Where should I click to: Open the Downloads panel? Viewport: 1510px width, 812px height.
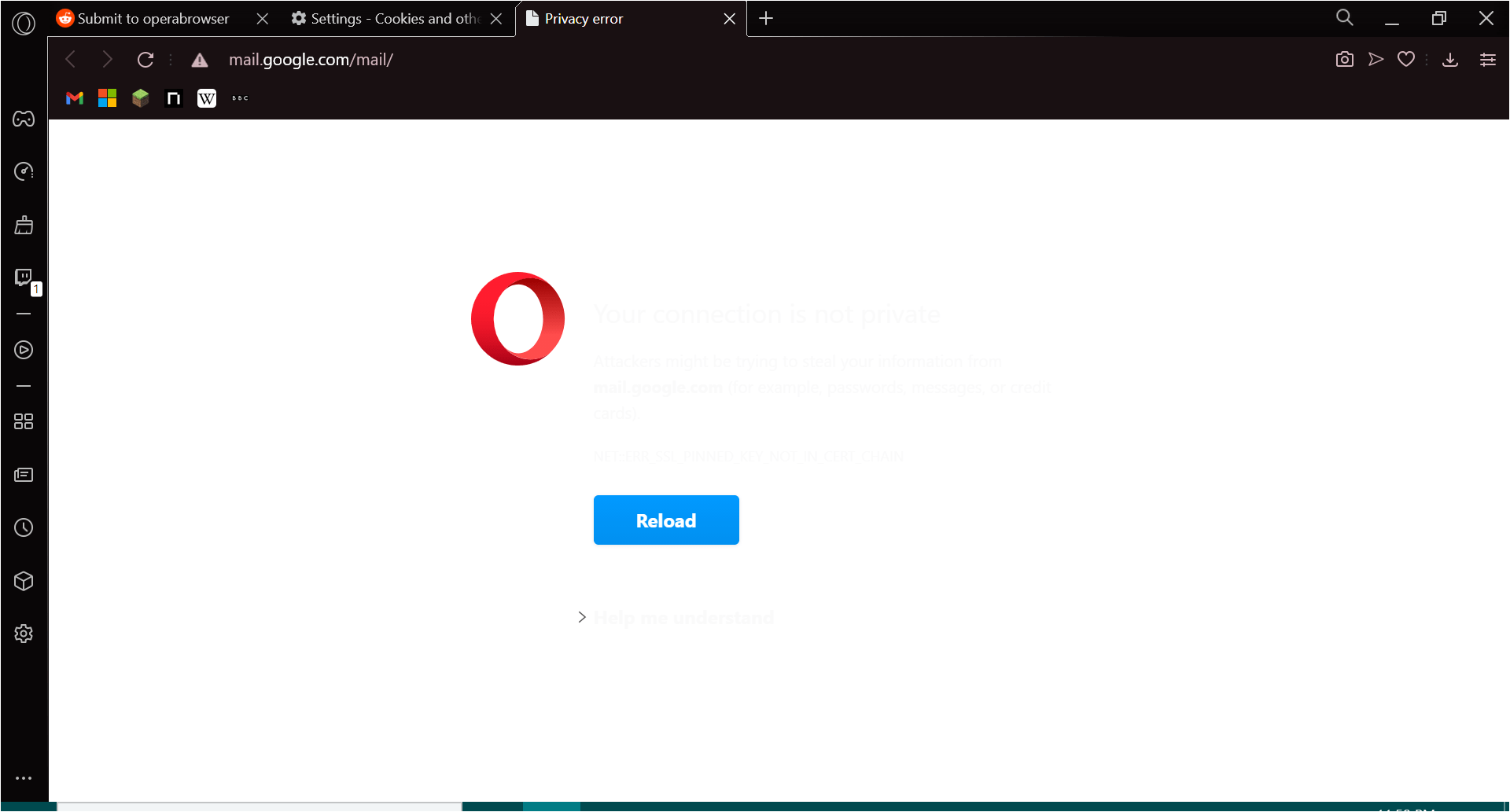tap(1449, 59)
